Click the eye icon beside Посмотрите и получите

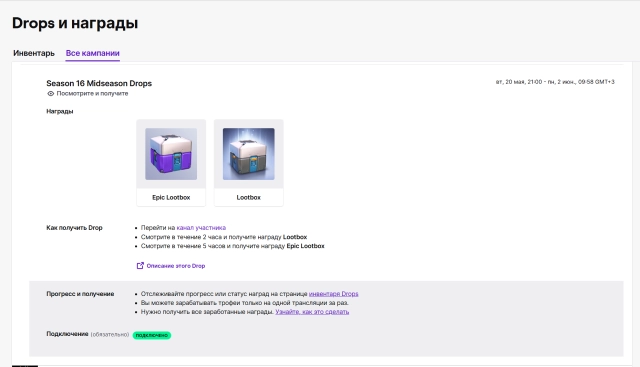tap(51, 93)
